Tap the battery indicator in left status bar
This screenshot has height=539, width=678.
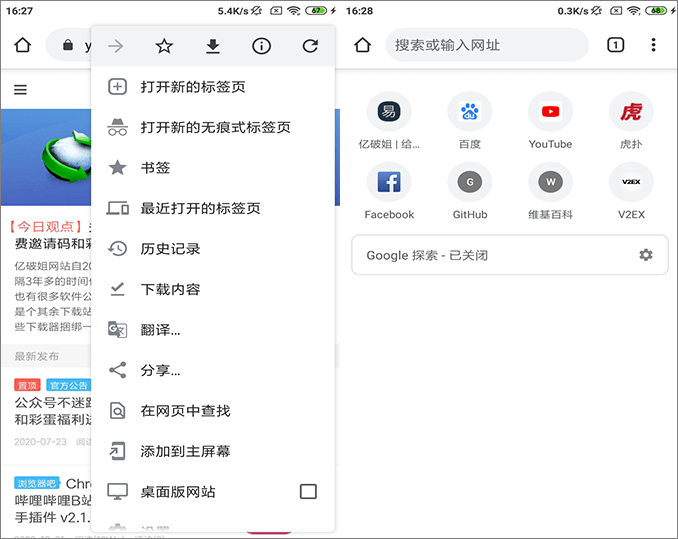[317, 11]
